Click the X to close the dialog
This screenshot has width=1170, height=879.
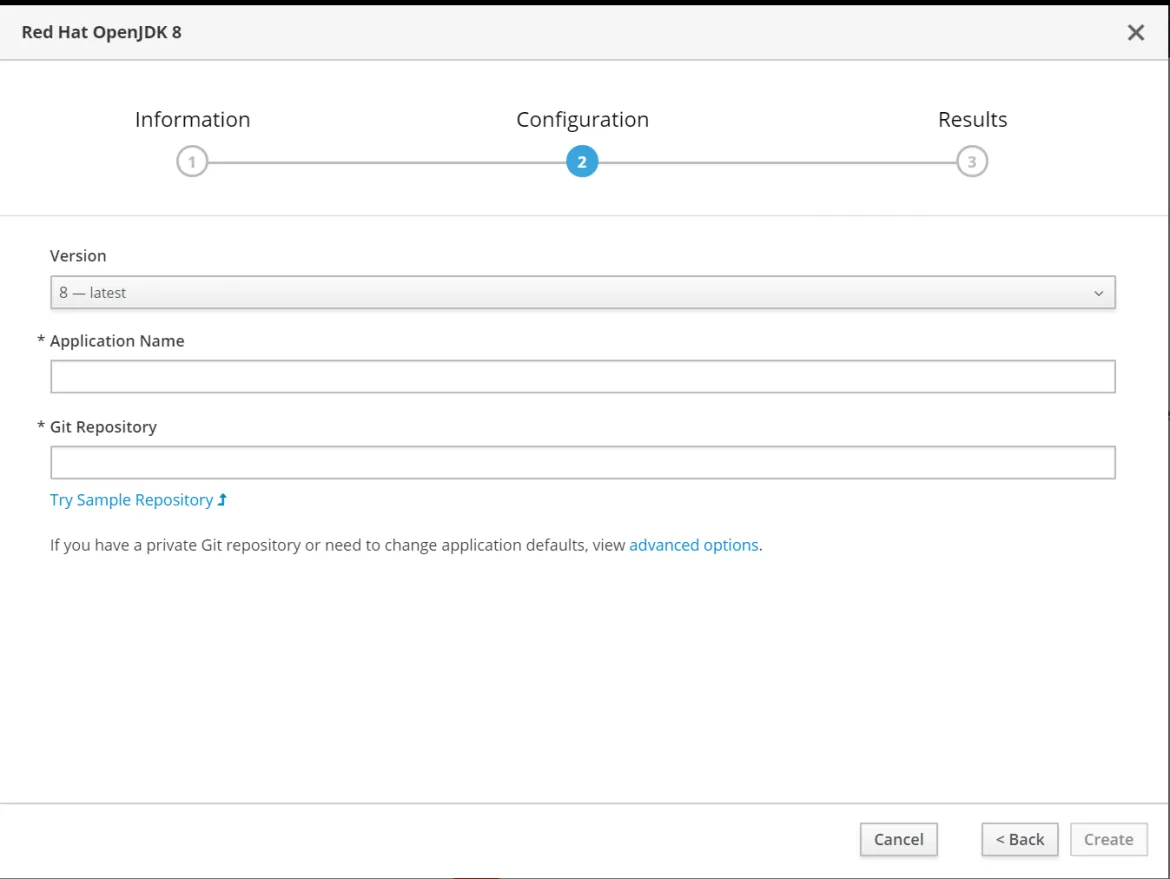pyautogui.click(x=1136, y=32)
